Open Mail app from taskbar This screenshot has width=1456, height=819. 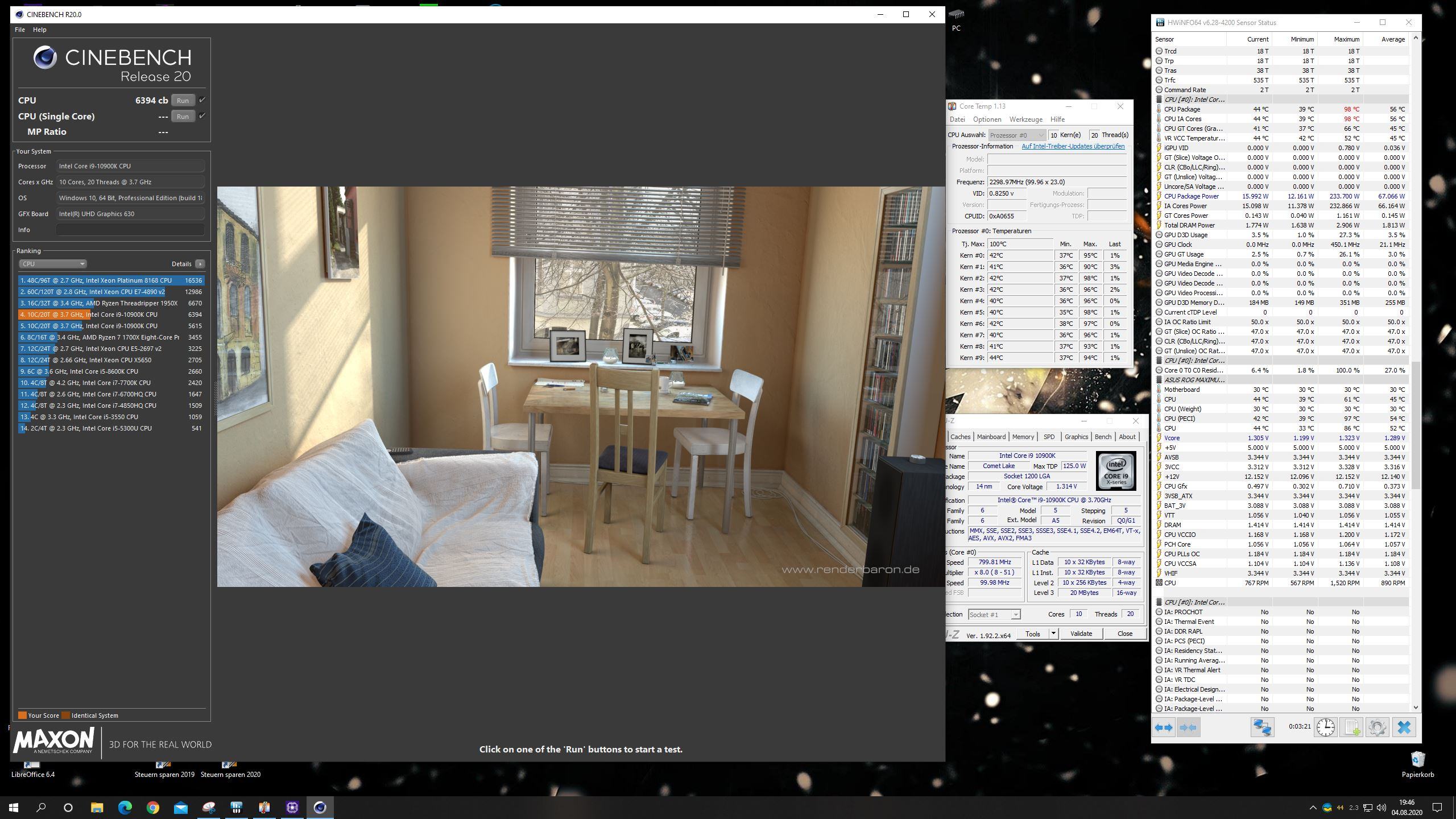click(181, 807)
